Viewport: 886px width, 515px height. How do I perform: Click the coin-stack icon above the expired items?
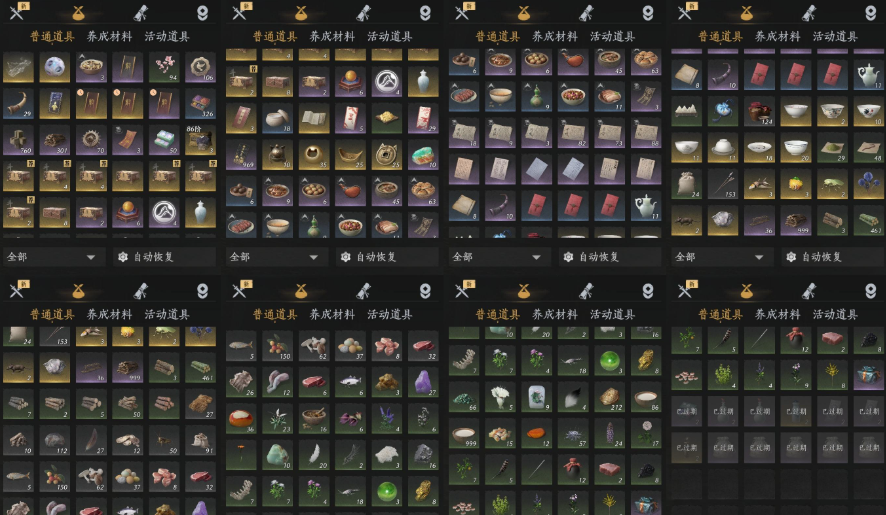(747, 290)
